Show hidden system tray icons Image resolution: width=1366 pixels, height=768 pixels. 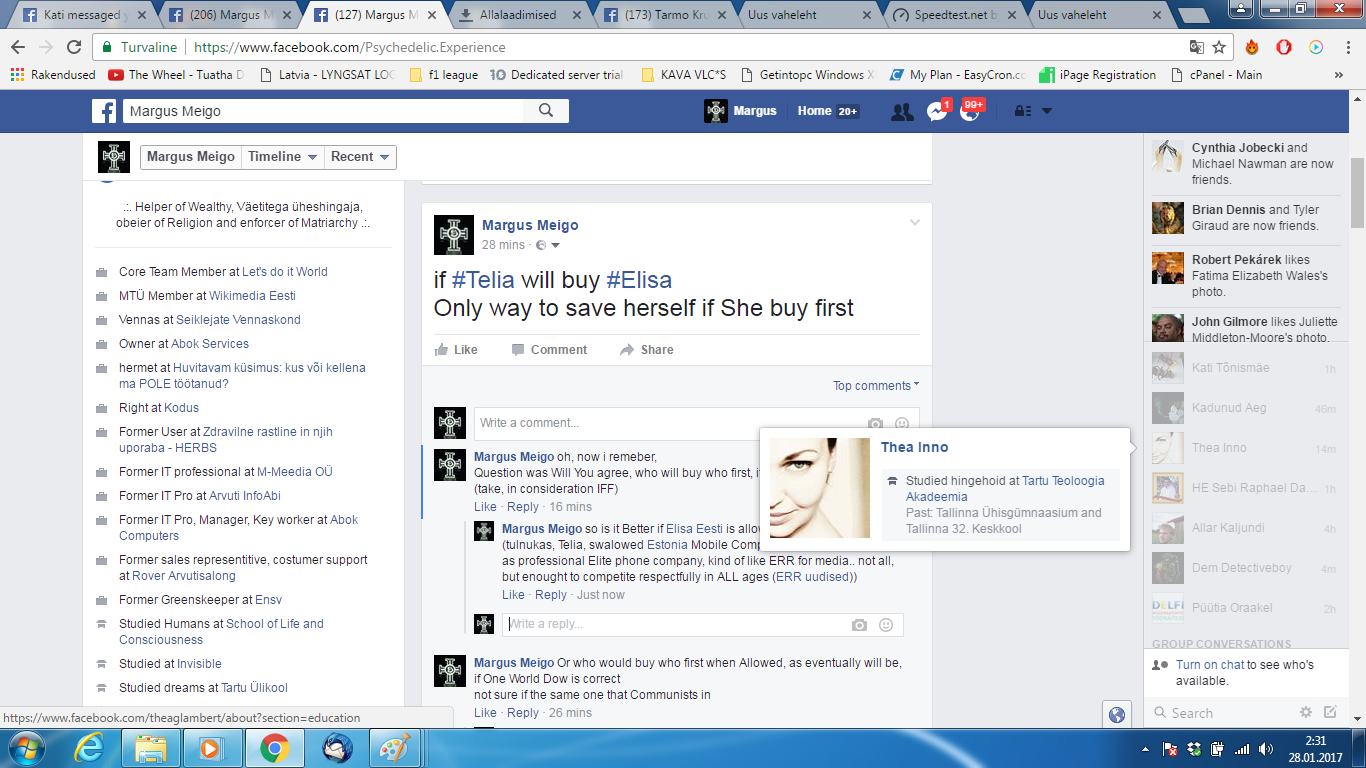pyautogui.click(x=1145, y=748)
